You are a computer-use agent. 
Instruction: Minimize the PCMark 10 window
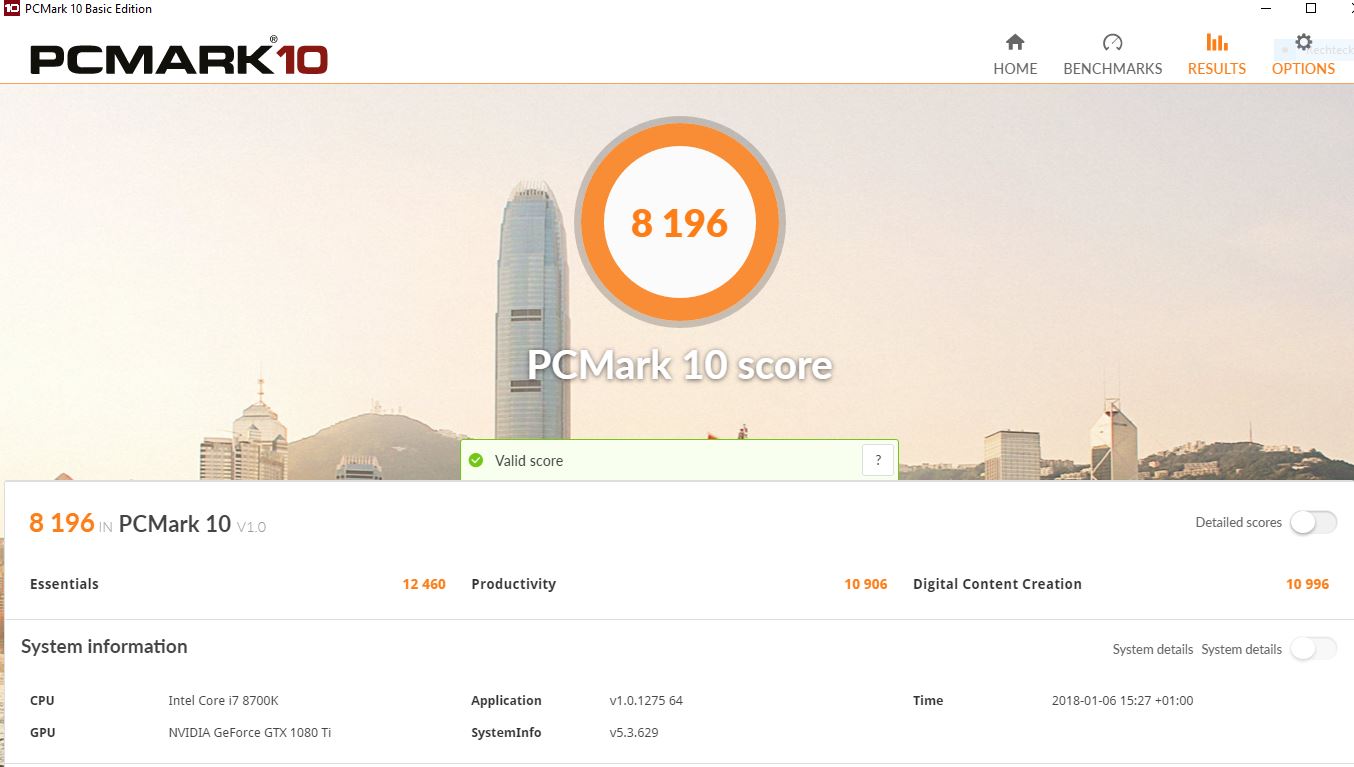point(1265,9)
